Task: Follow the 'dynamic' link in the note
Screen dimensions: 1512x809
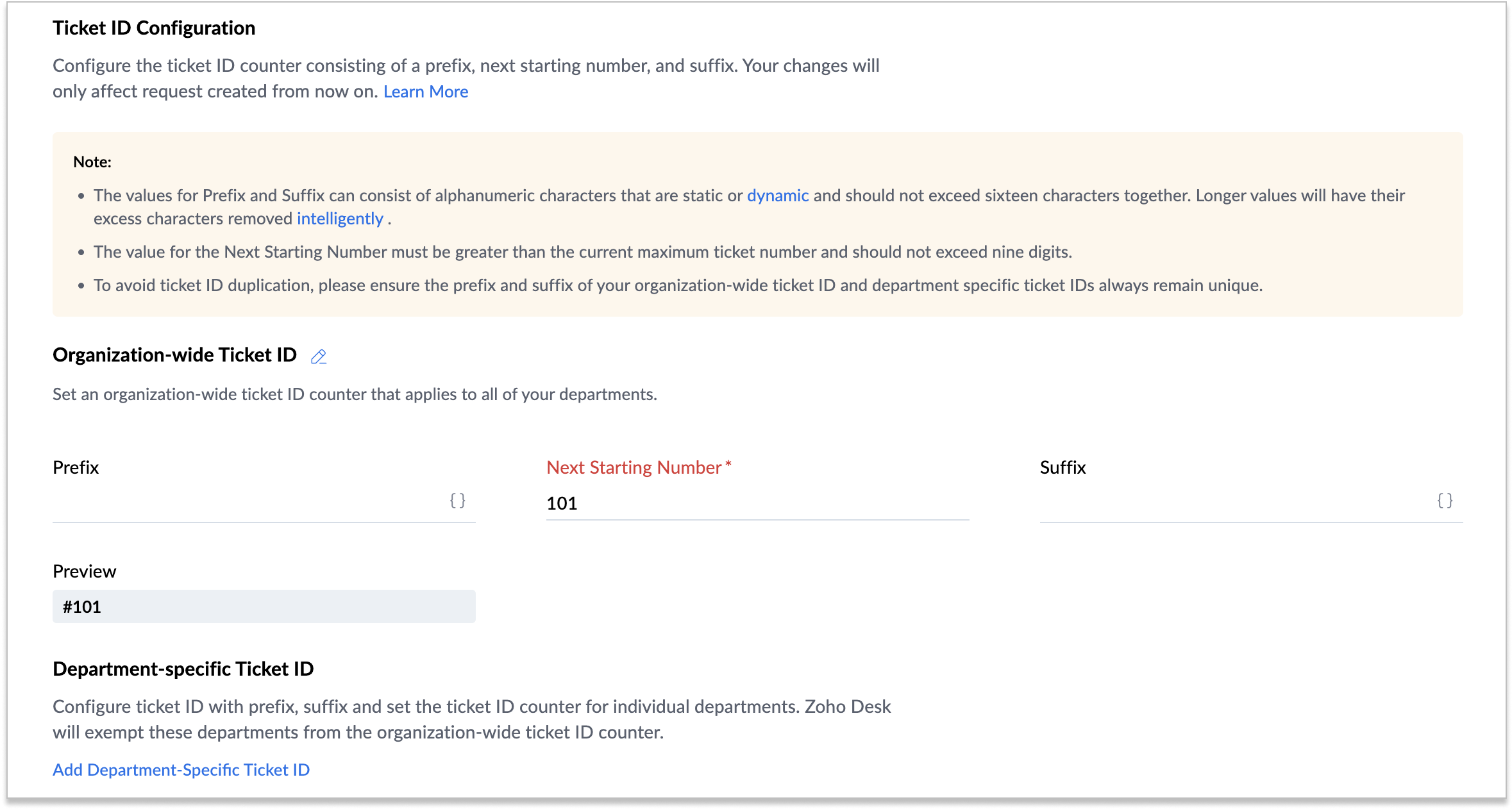Action: tap(778, 196)
